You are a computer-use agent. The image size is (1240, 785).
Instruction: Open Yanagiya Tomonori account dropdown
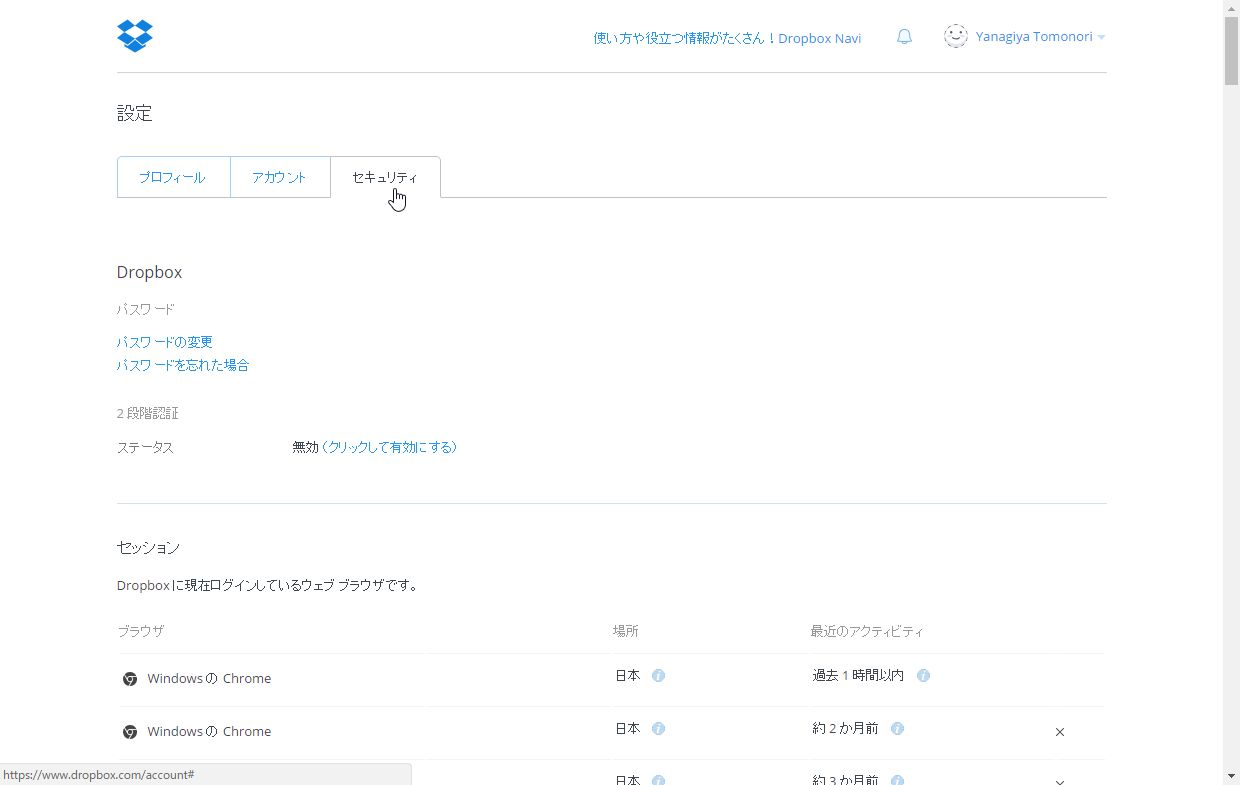pos(1040,37)
